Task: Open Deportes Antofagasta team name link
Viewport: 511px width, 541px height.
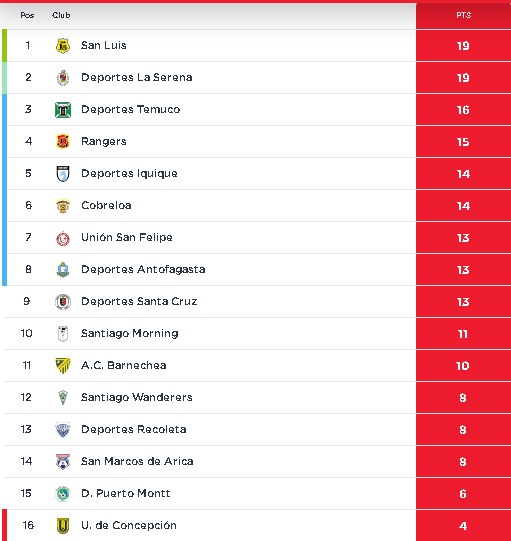Action: click(143, 269)
